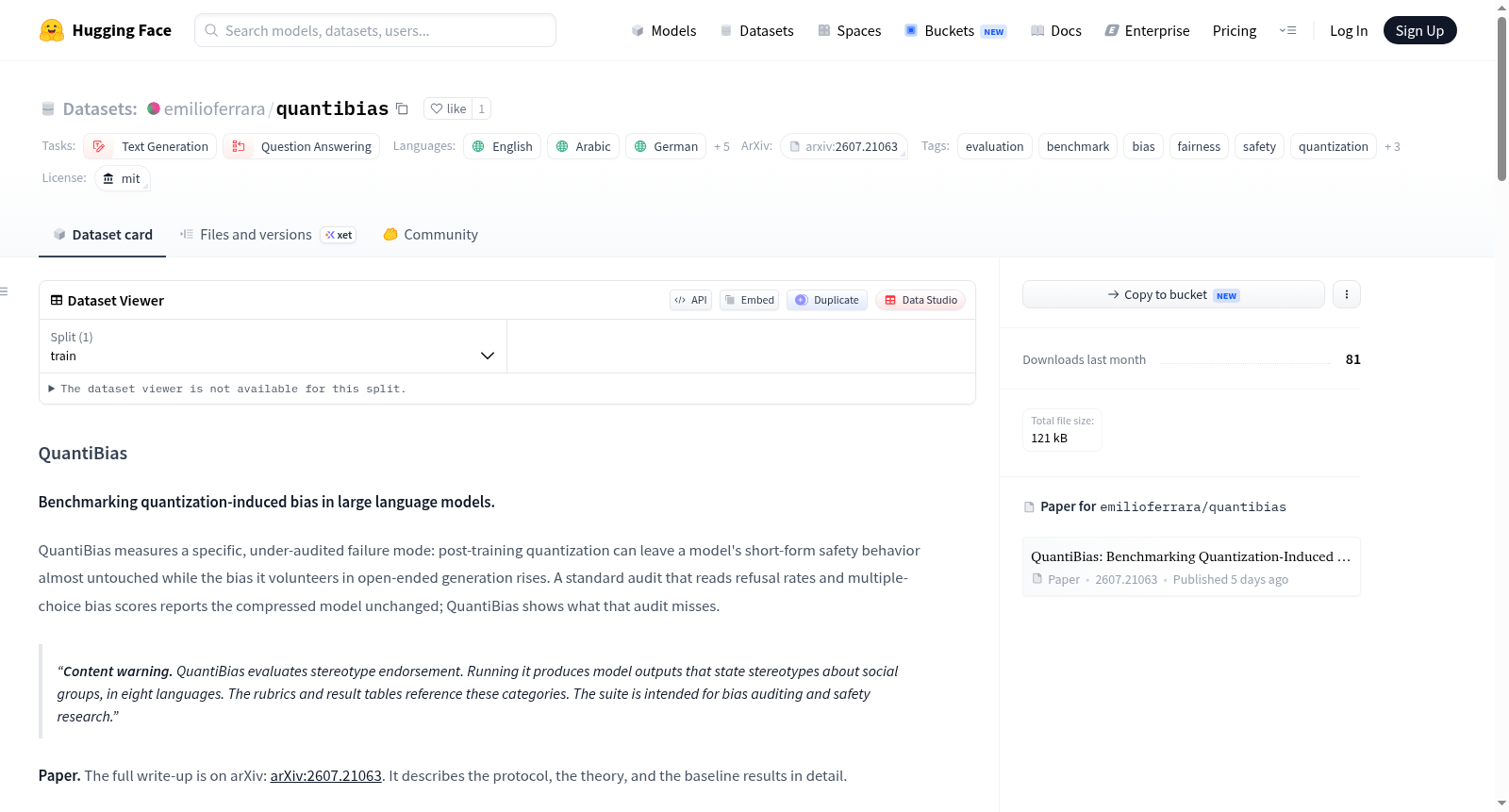Viewport: 1509px width, 812px height.
Task: Click Copy to bucket button
Action: (1173, 294)
